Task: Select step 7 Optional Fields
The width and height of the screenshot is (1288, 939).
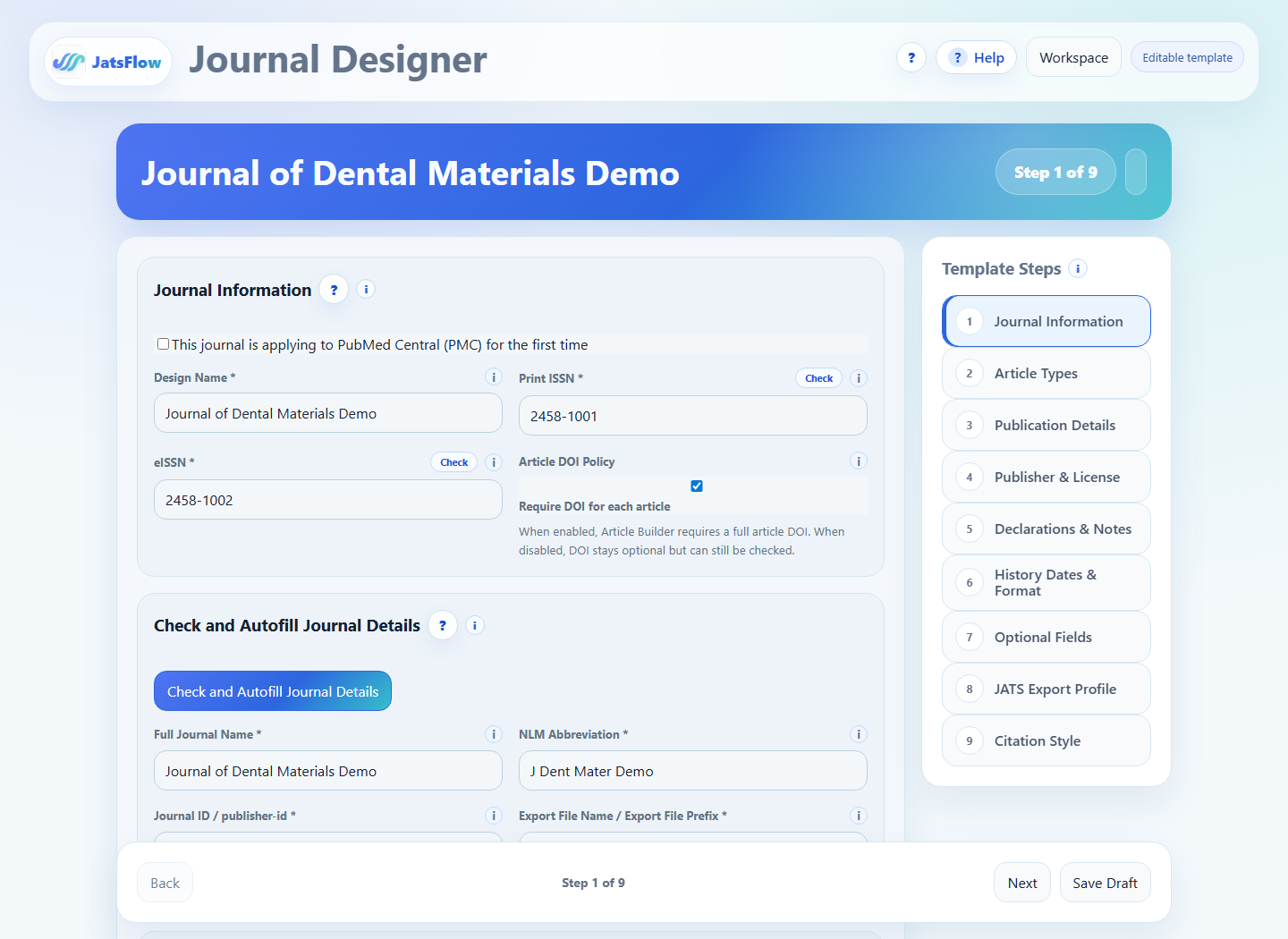Action: pos(1046,637)
